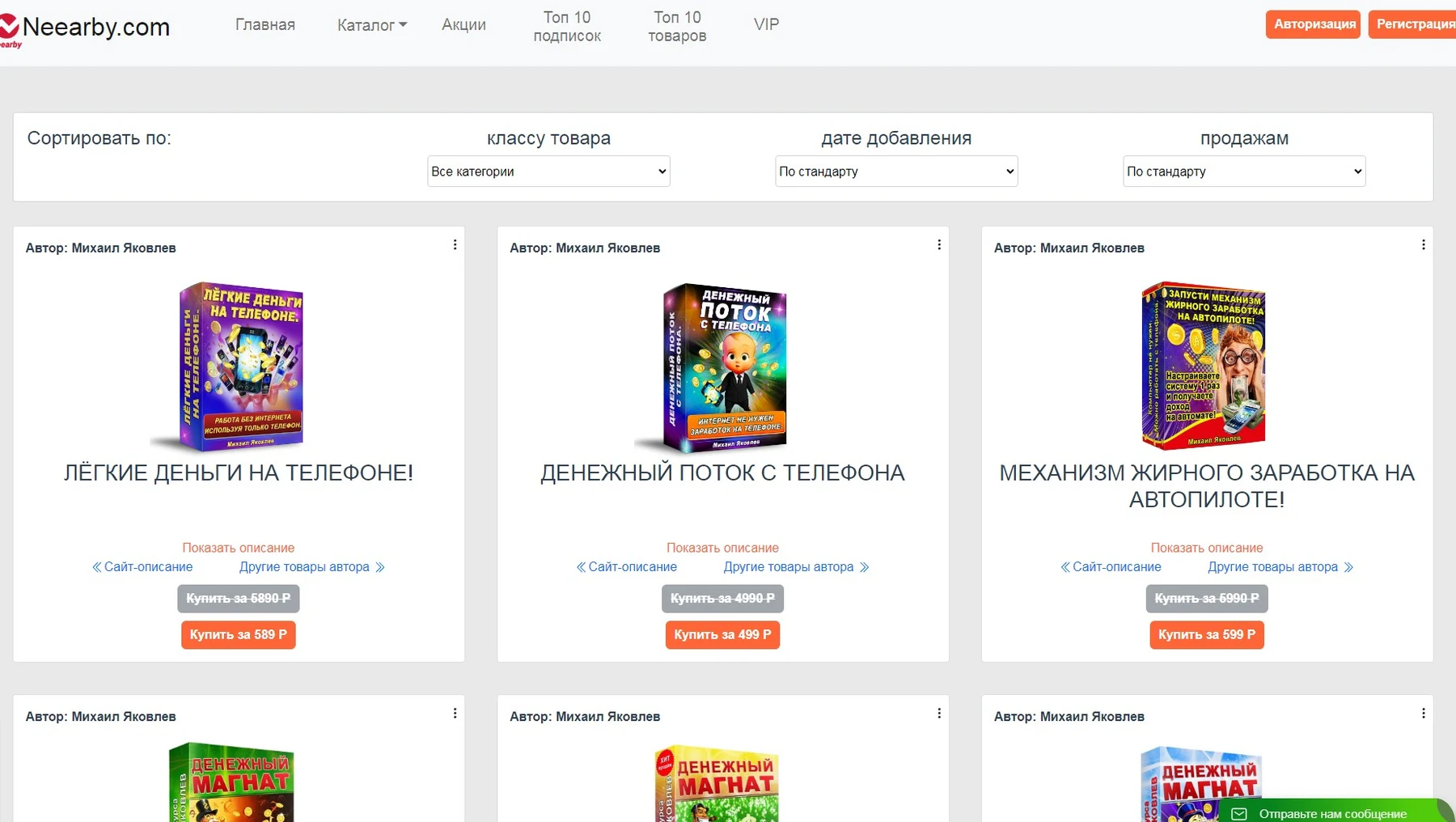Click the crossed-out Купить за 4990 Р button

click(722, 599)
